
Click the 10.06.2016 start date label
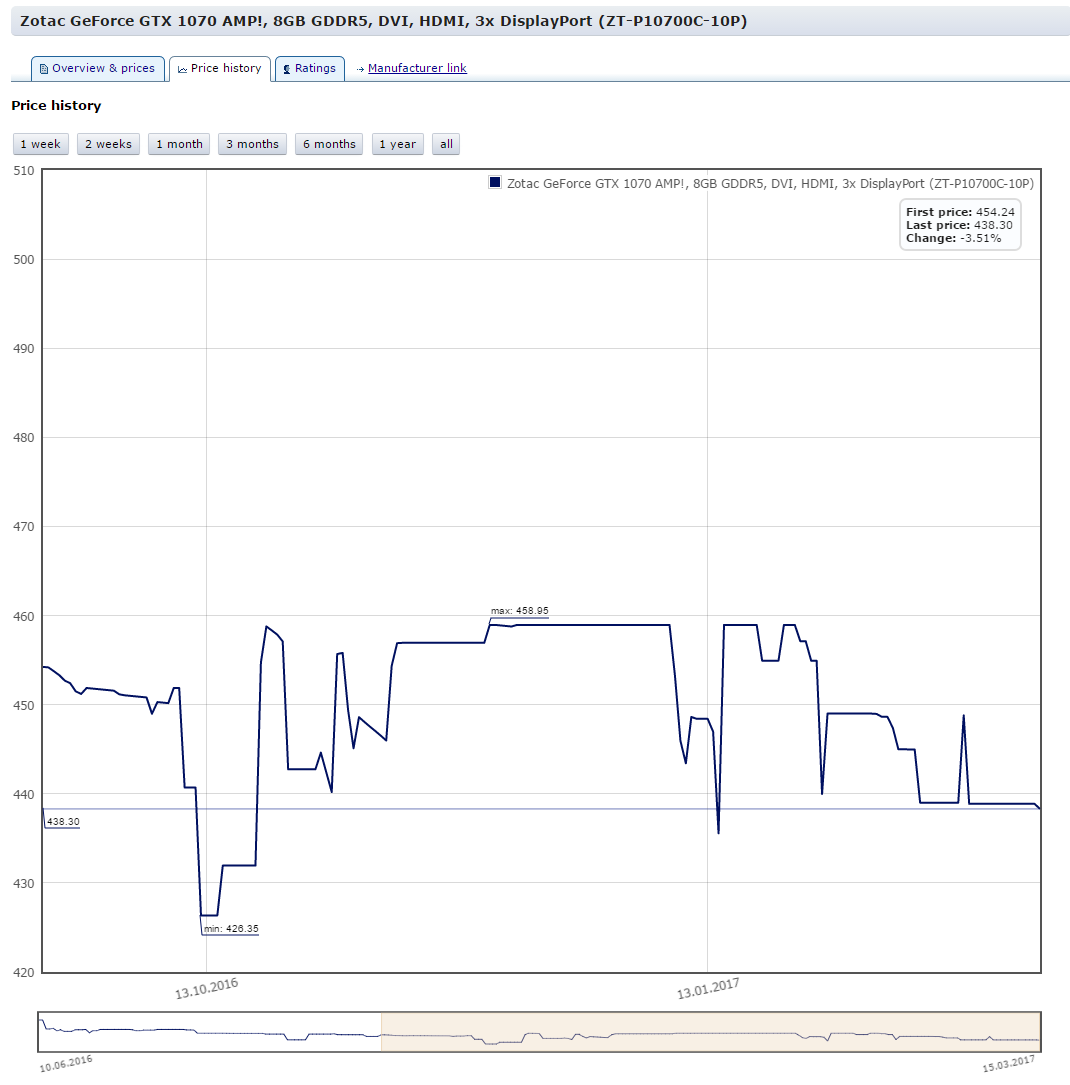coord(66,1064)
